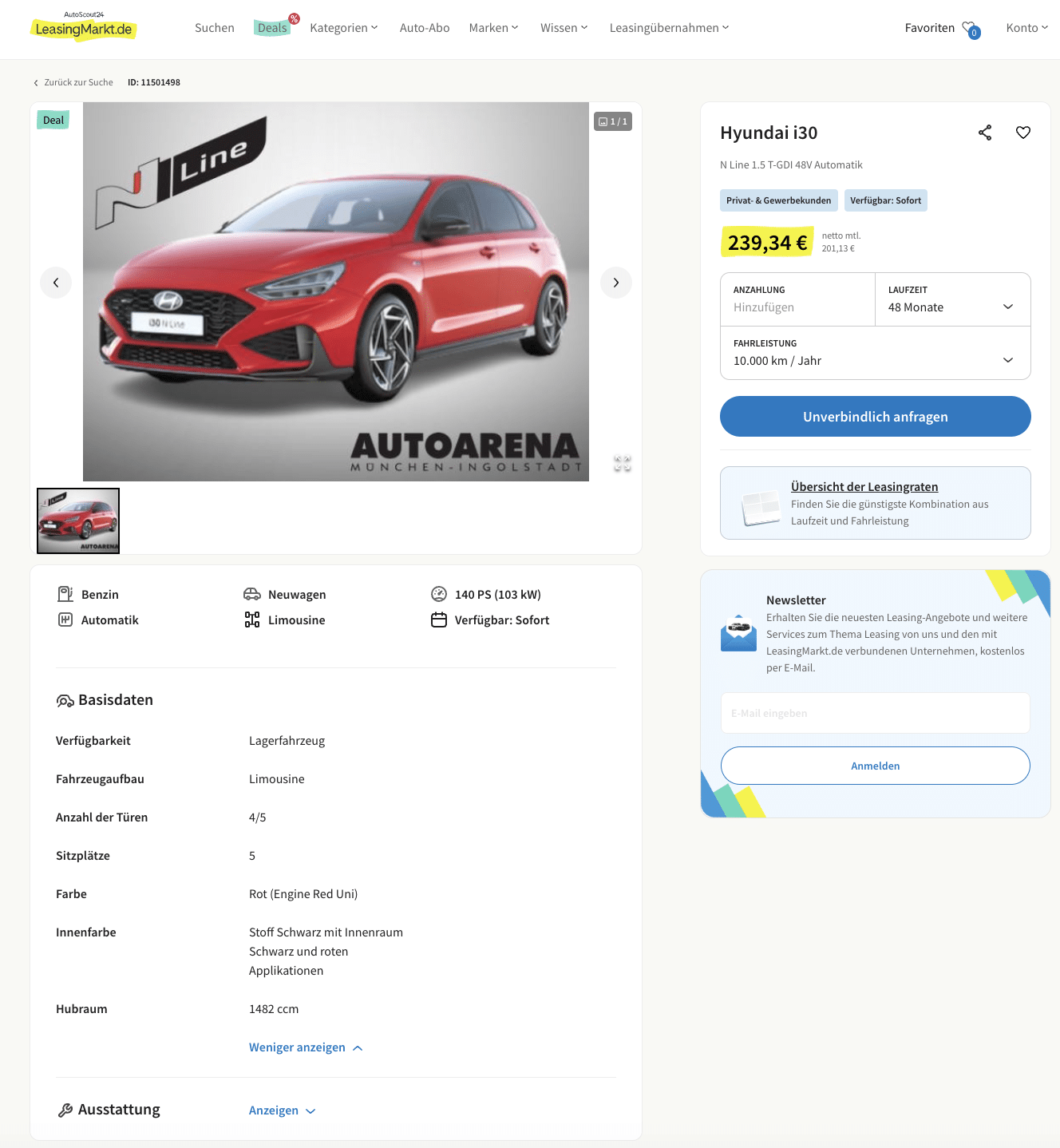Click the N Line 1.5 T-GDI subtitle
The height and width of the screenshot is (1148, 1060).
coord(791,165)
